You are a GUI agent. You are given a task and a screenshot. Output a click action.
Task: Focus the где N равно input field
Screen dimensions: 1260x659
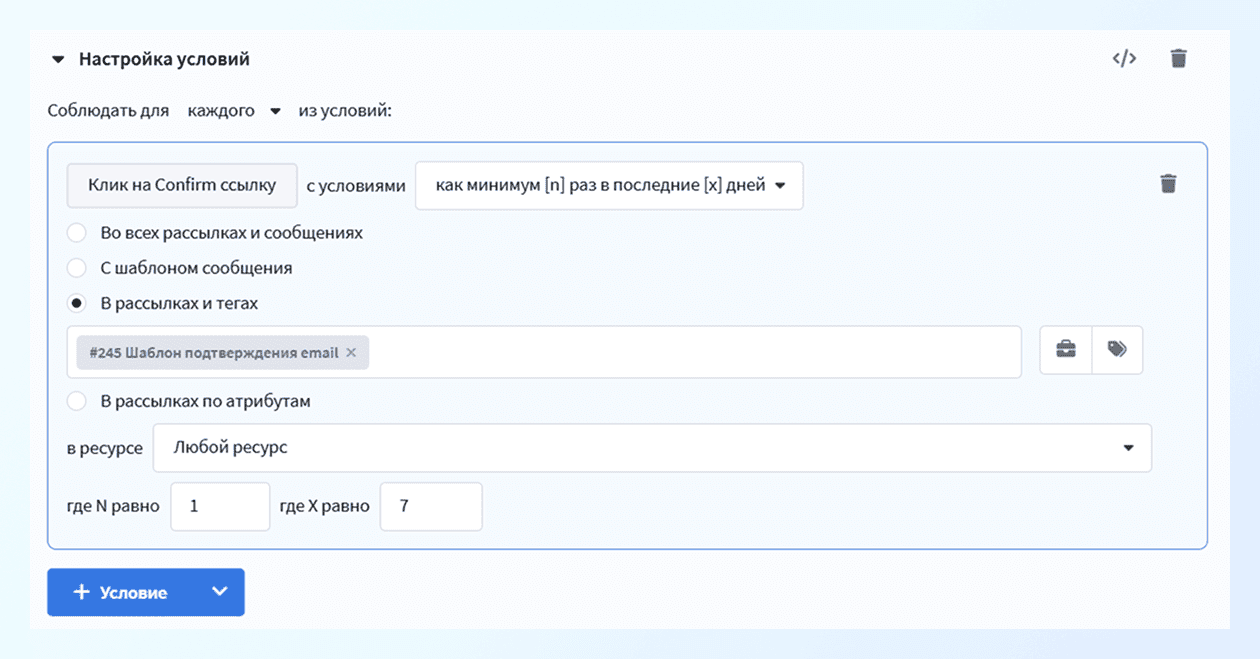click(x=220, y=507)
